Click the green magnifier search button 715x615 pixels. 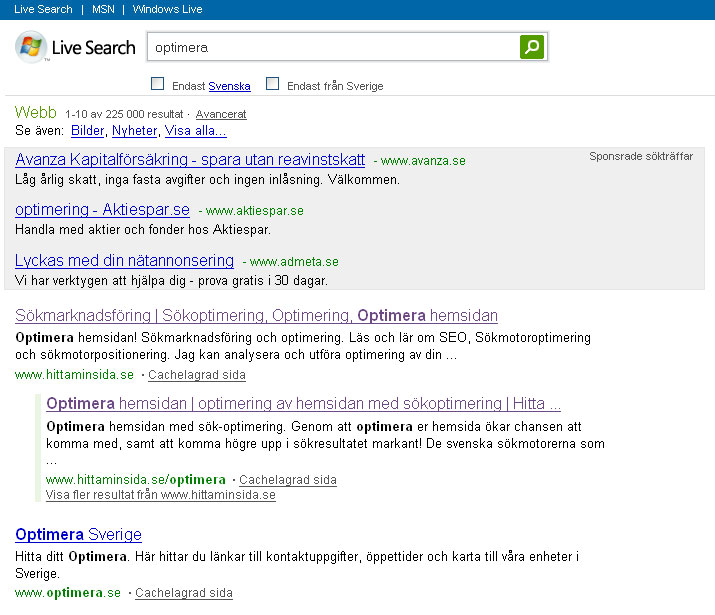[x=532, y=47]
